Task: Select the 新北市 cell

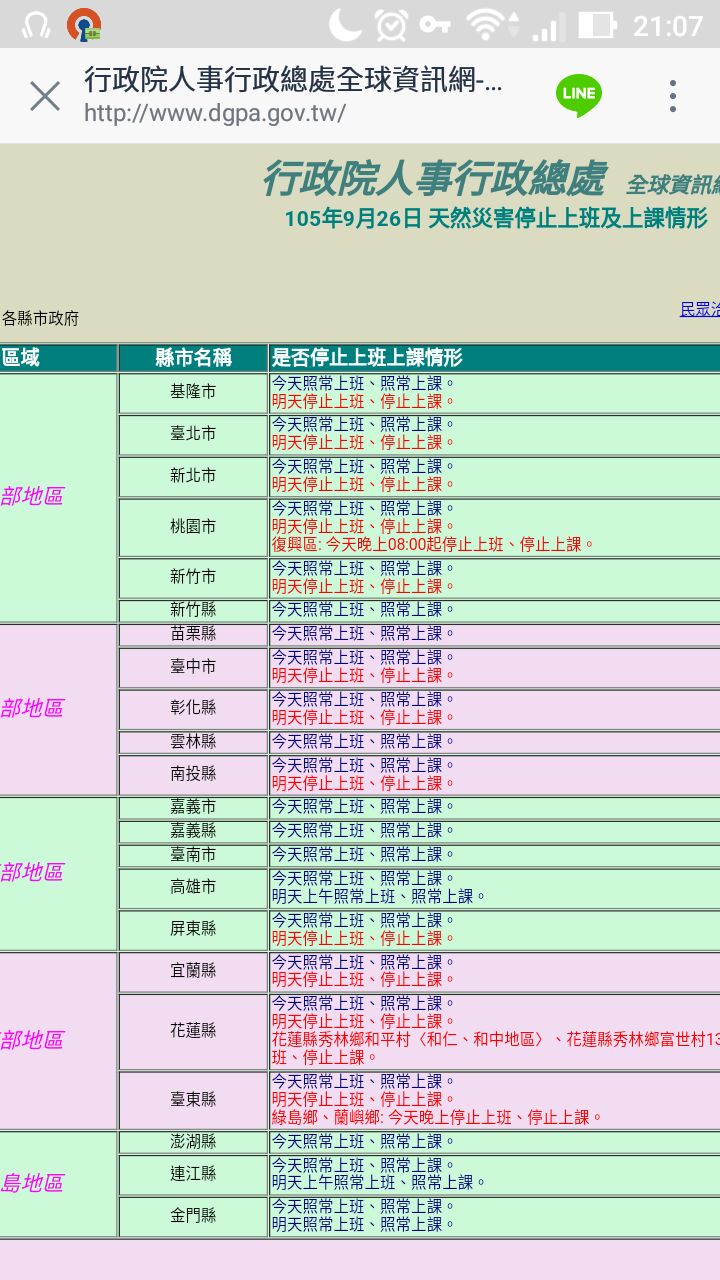Action: [x=193, y=476]
